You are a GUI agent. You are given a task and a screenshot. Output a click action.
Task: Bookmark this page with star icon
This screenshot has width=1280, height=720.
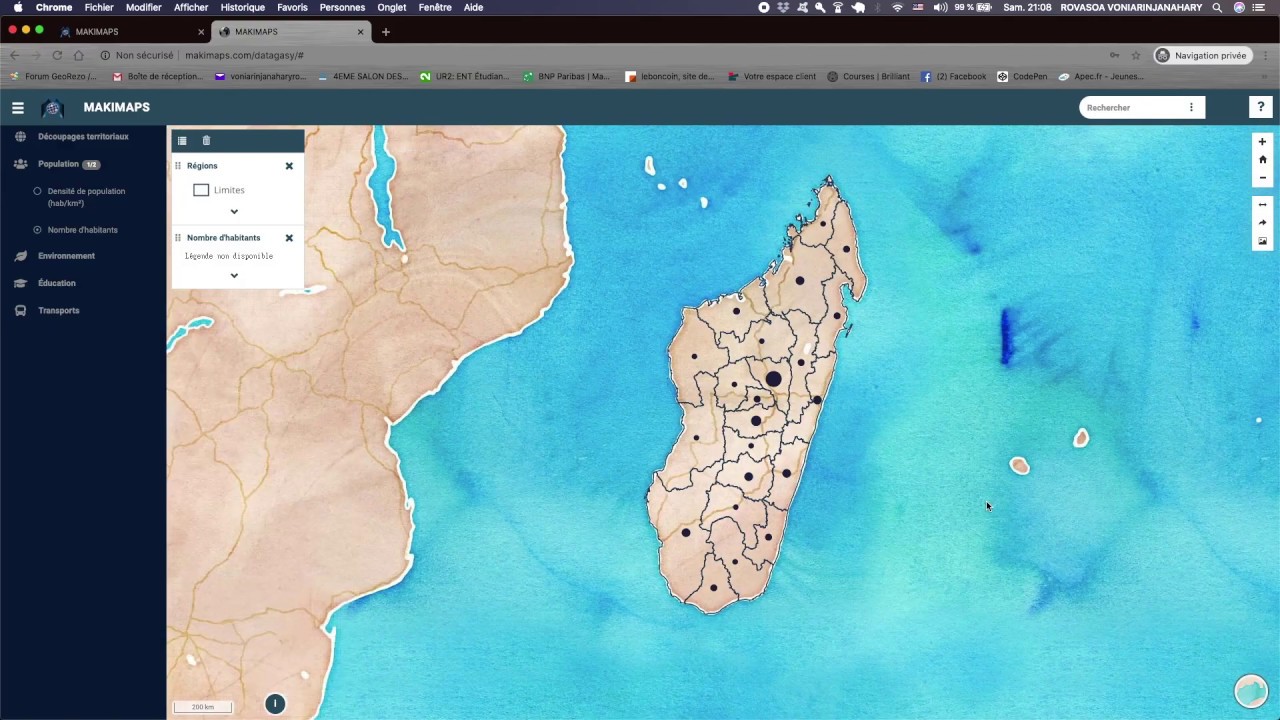point(1136,56)
